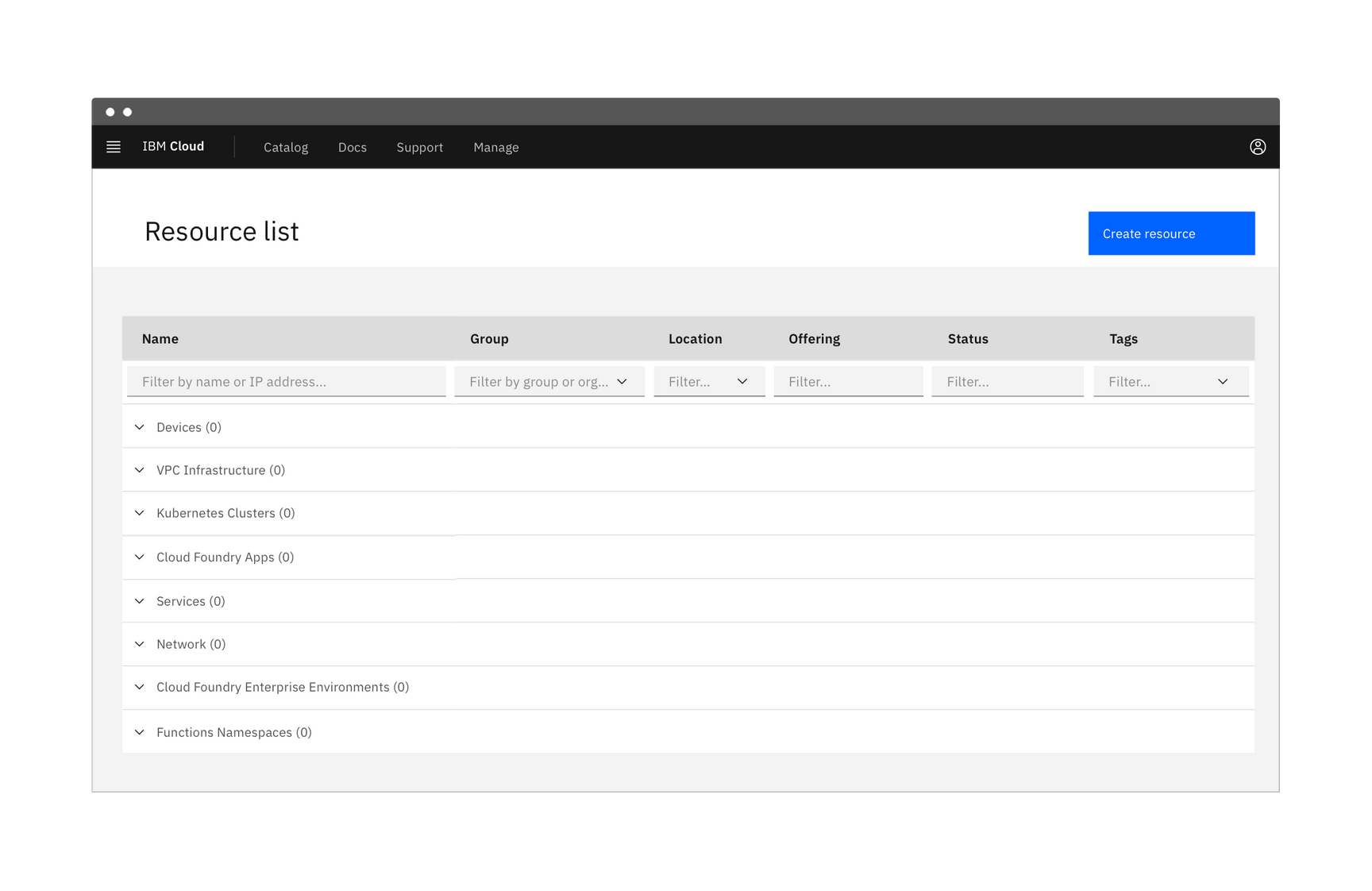The image size is (1372, 891).
Task: Open the Group filter dropdown arrow
Action: click(x=623, y=381)
